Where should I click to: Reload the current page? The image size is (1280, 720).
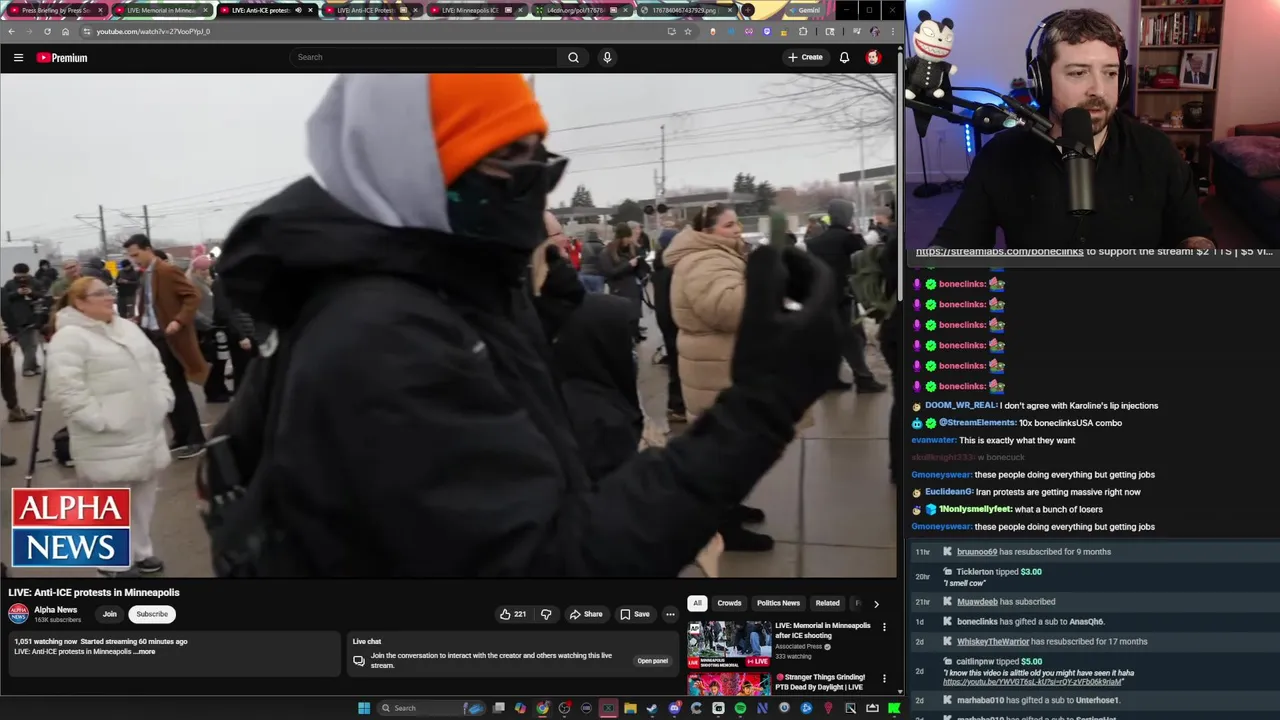pos(47,31)
